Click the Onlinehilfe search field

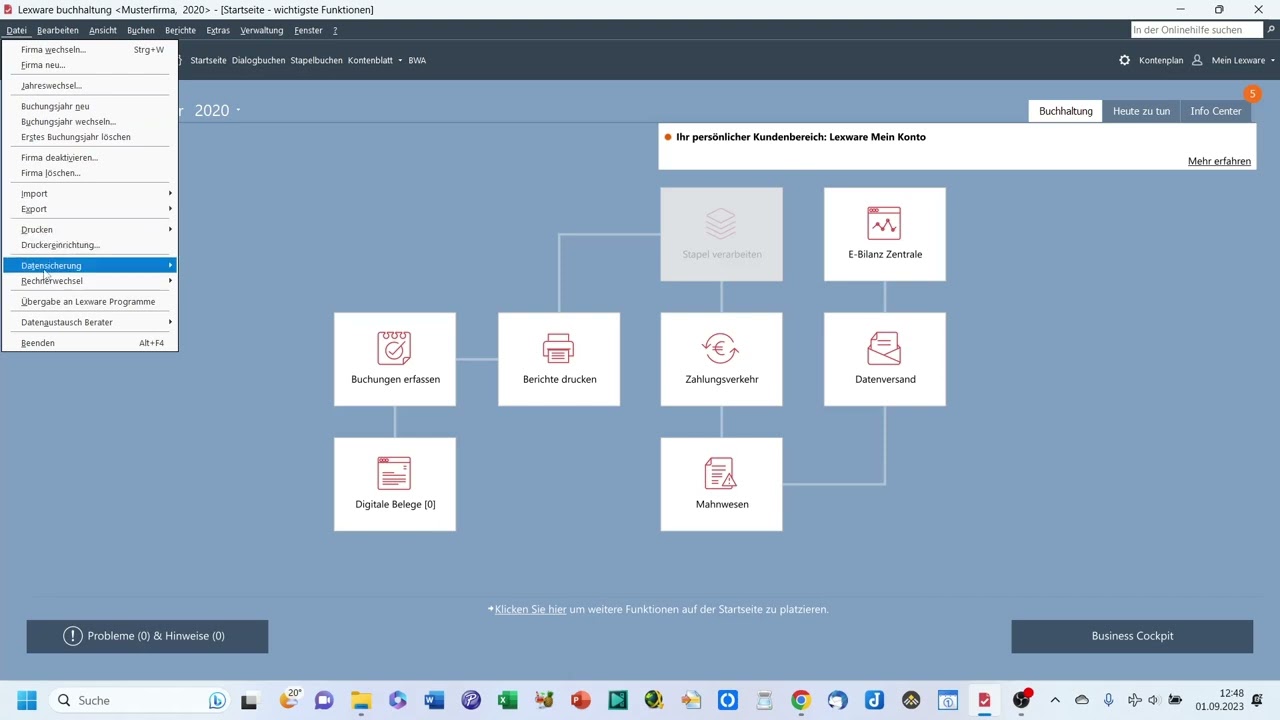click(1196, 30)
